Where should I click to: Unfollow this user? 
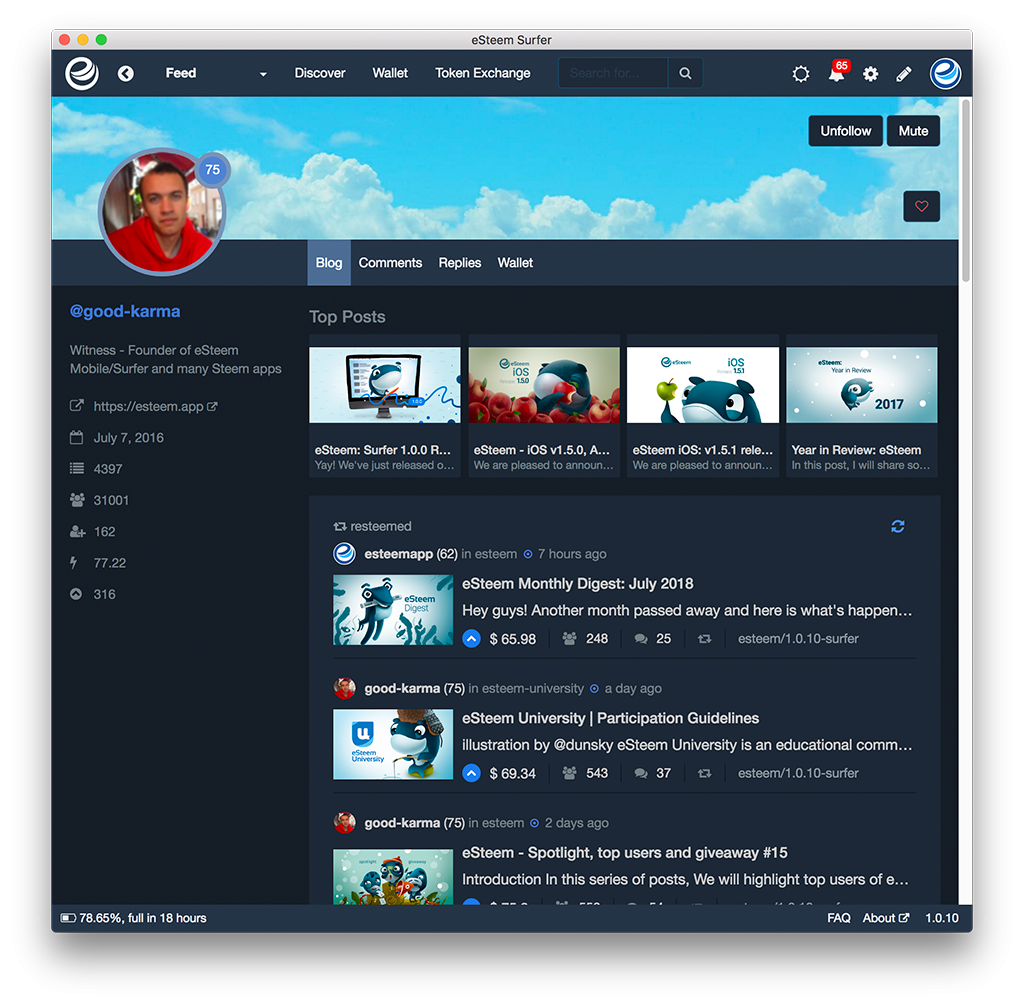pos(845,131)
